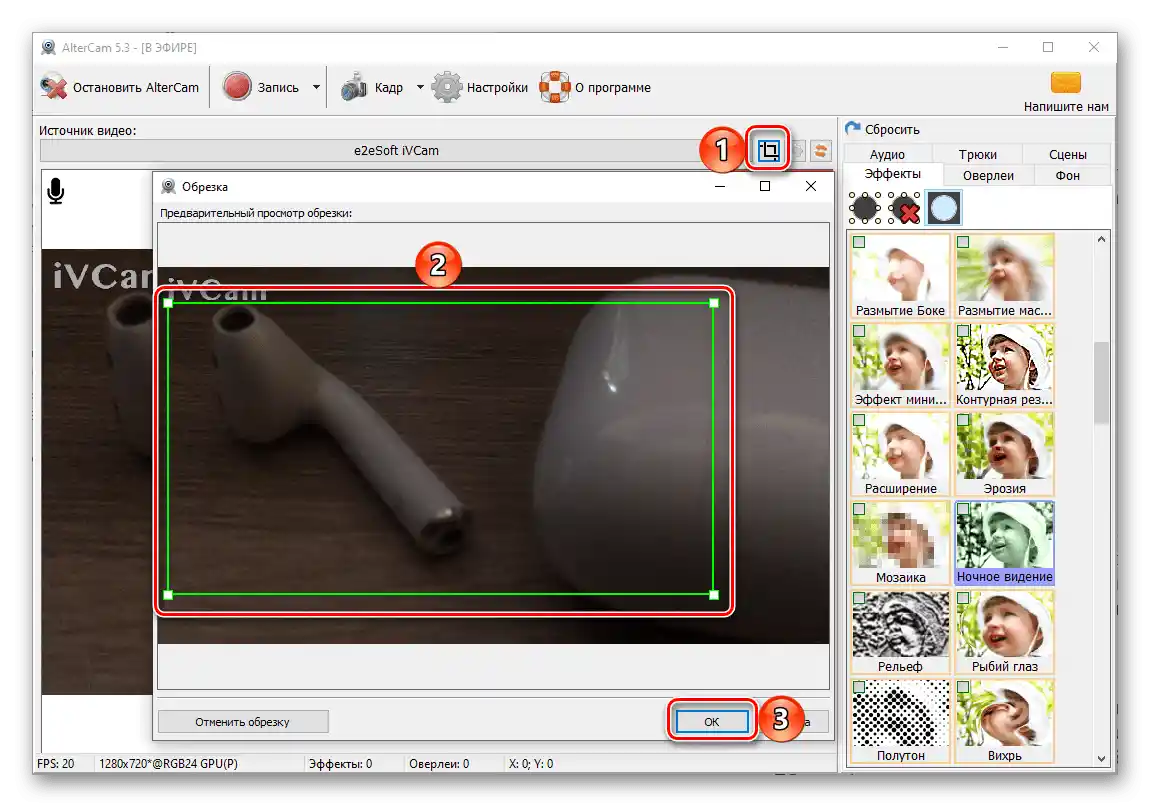Viewport: 1150px width, 807px height.
Task: Click the 1280x720*@RGB24 GPU(P) status text
Action: [169, 764]
